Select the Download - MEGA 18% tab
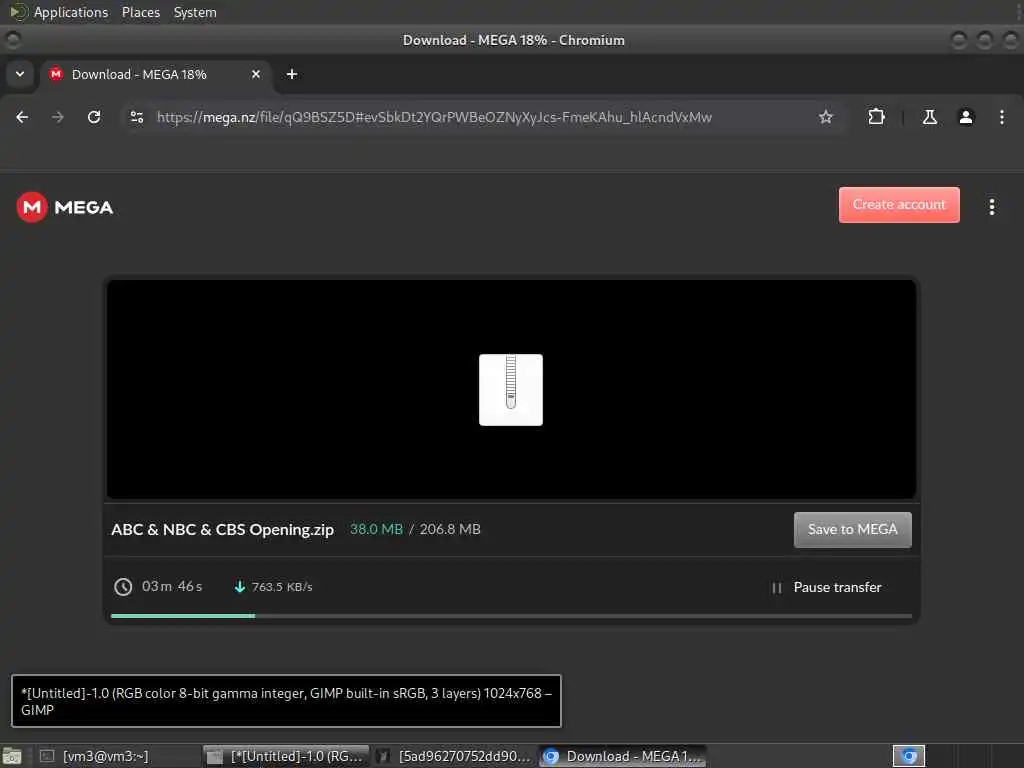Viewport: 1024px width, 768px height. pyautogui.click(x=156, y=74)
